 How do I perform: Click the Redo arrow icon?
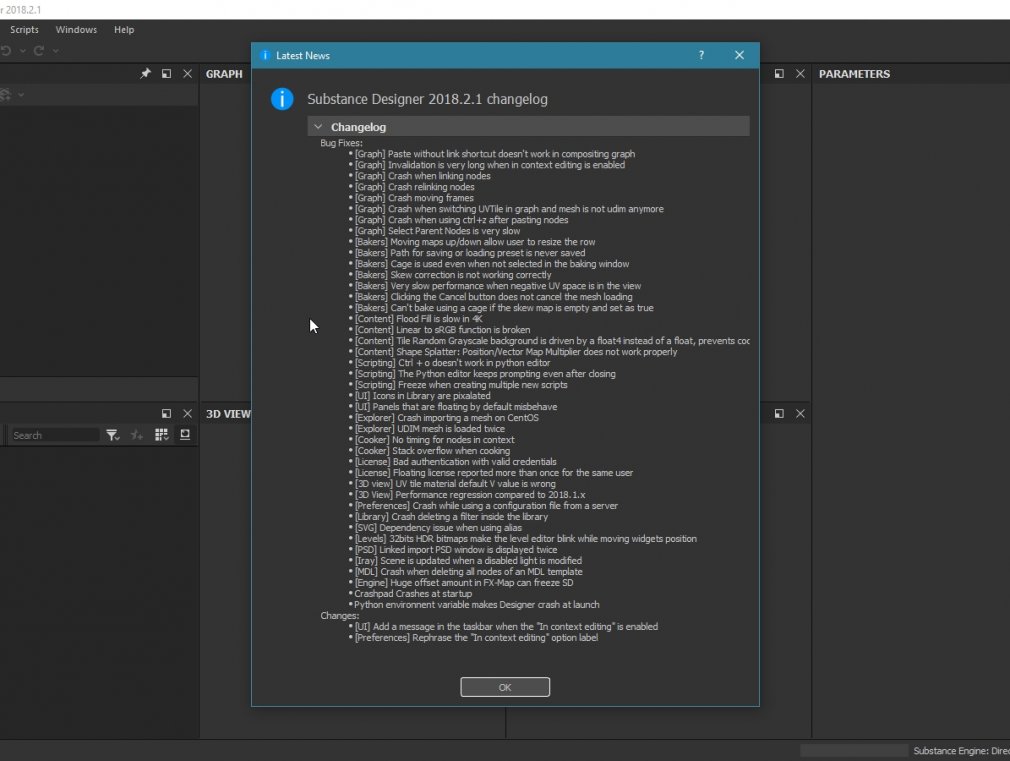pyautogui.click(x=39, y=50)
